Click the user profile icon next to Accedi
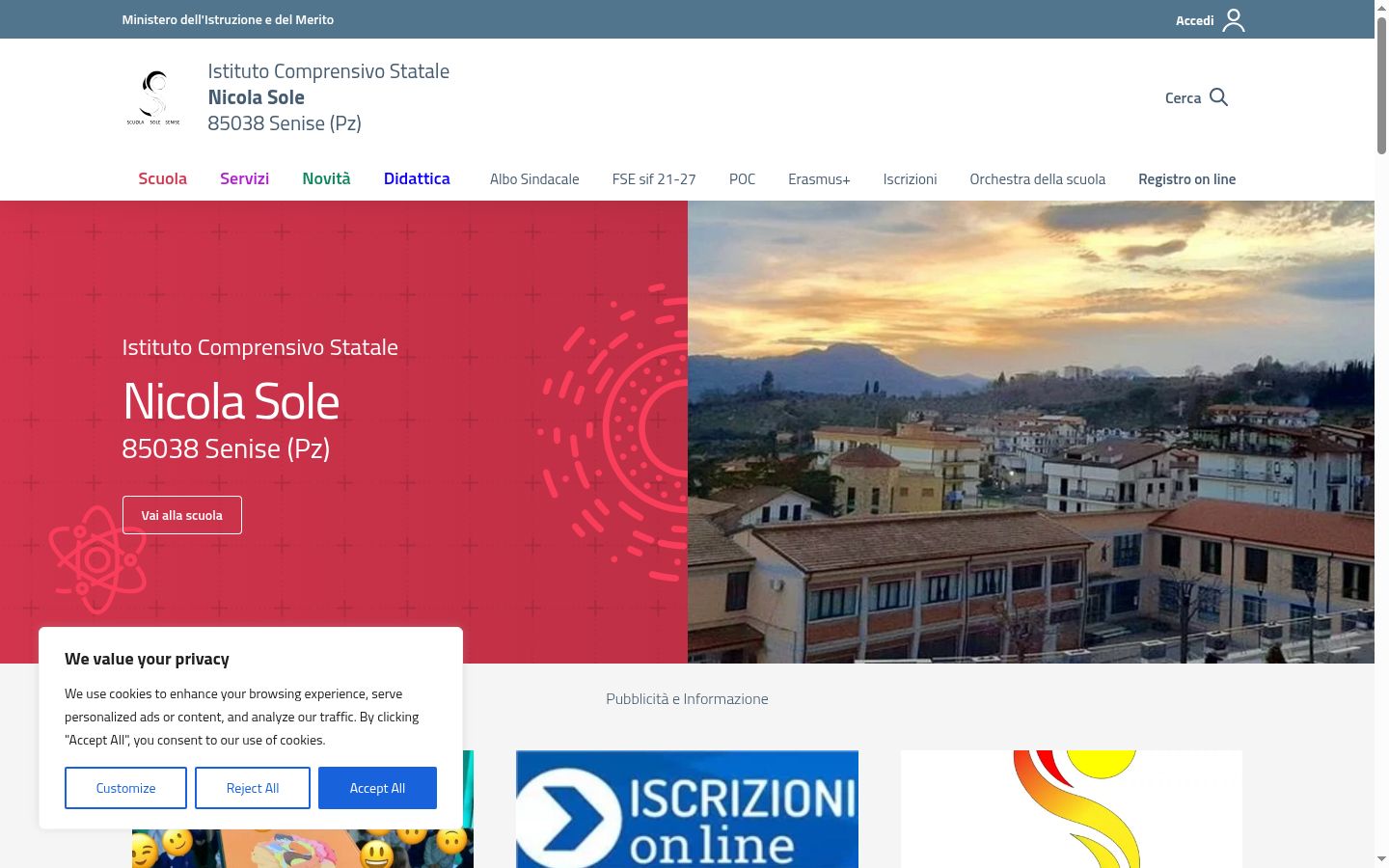This screenshot has height=868, width=1389. 1234,20
